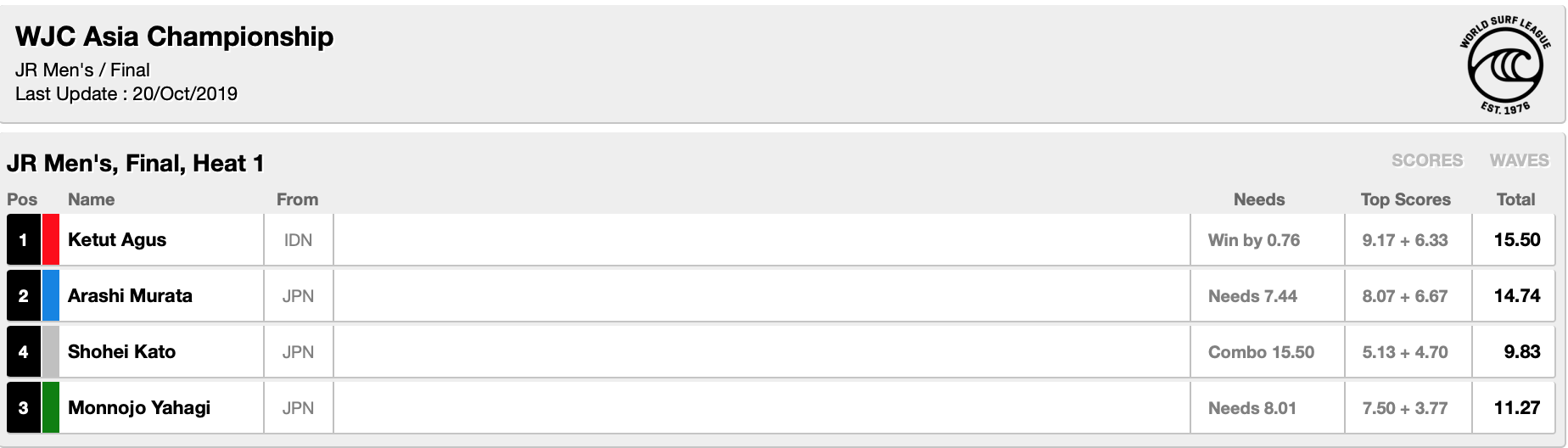
Task: Click the WJC Asia Championship title
Action: [174, 36]
